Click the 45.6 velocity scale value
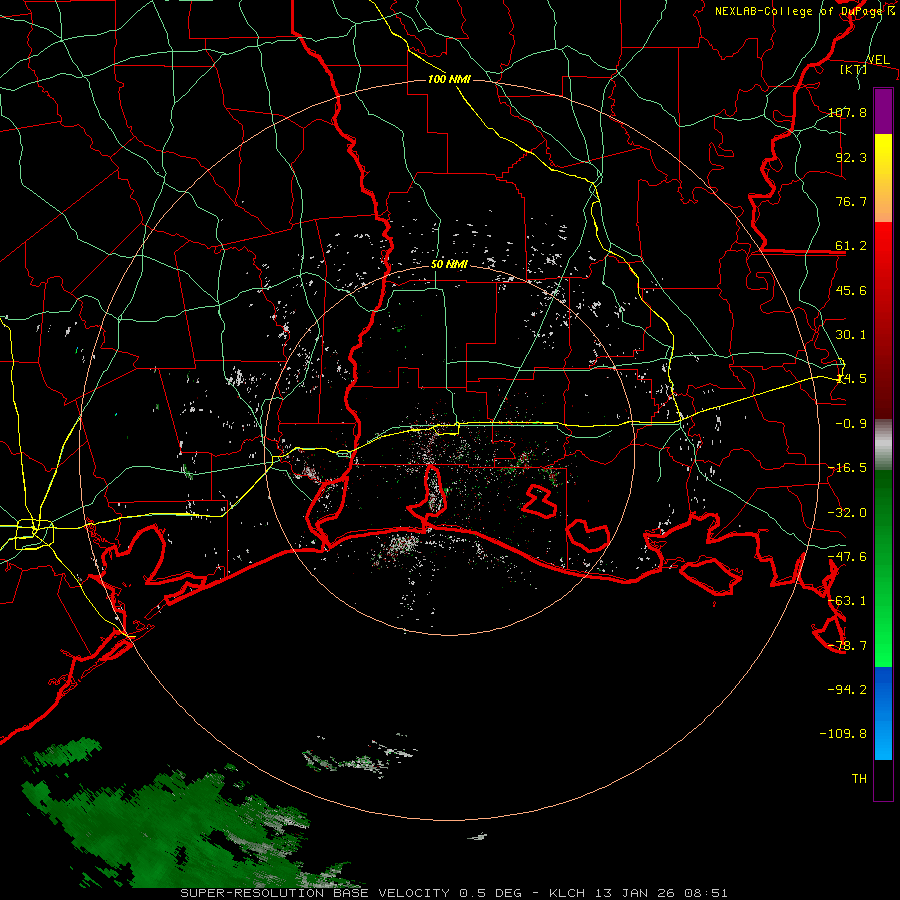The width and height of the screenshot is (900, 900). 851,290
